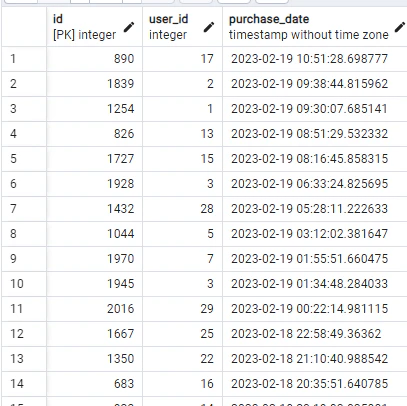Select row number 11
Viewport: 407px width, 406px height.
point(24,309)
